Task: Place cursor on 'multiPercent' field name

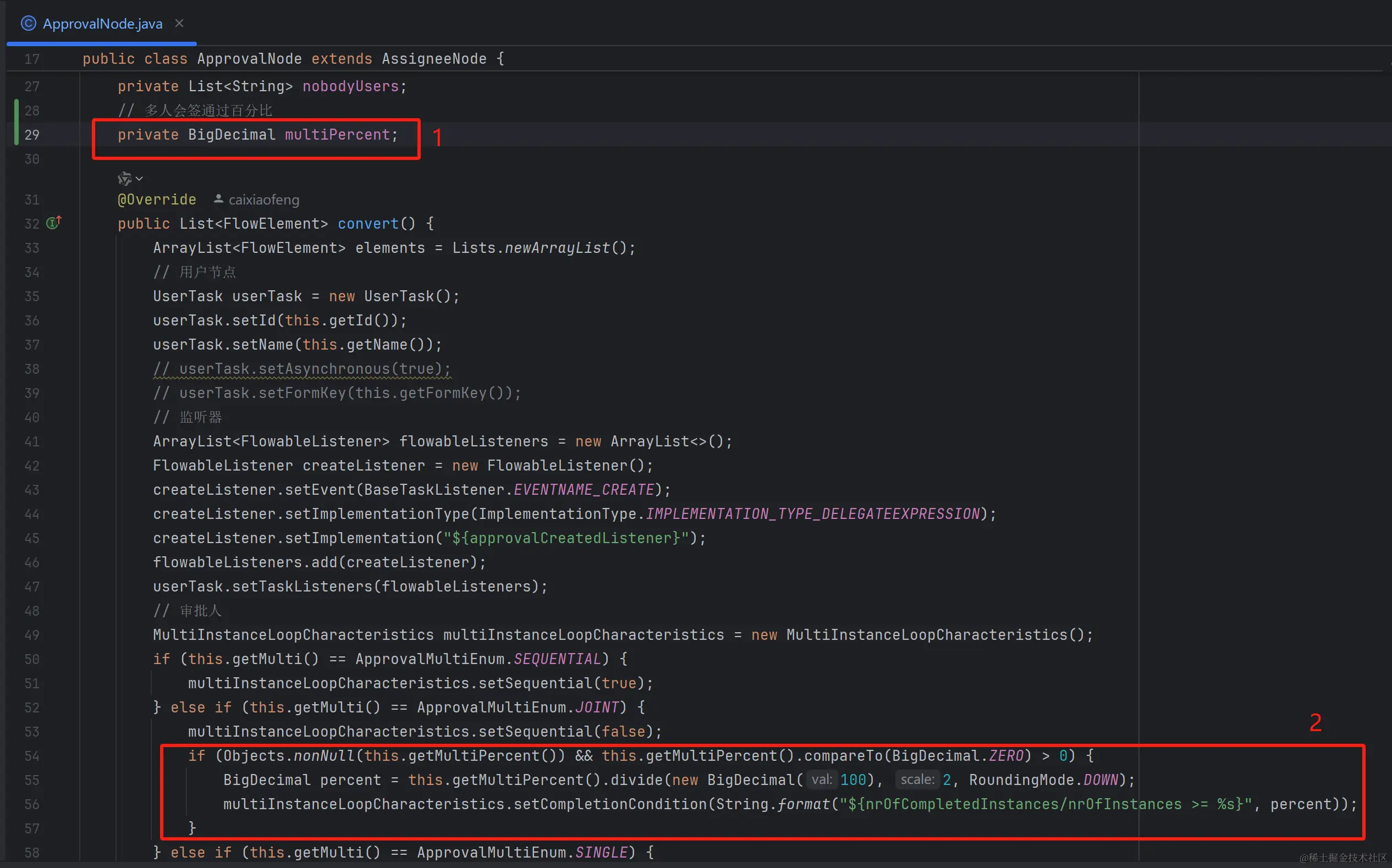Action: [x=338, y=135]
